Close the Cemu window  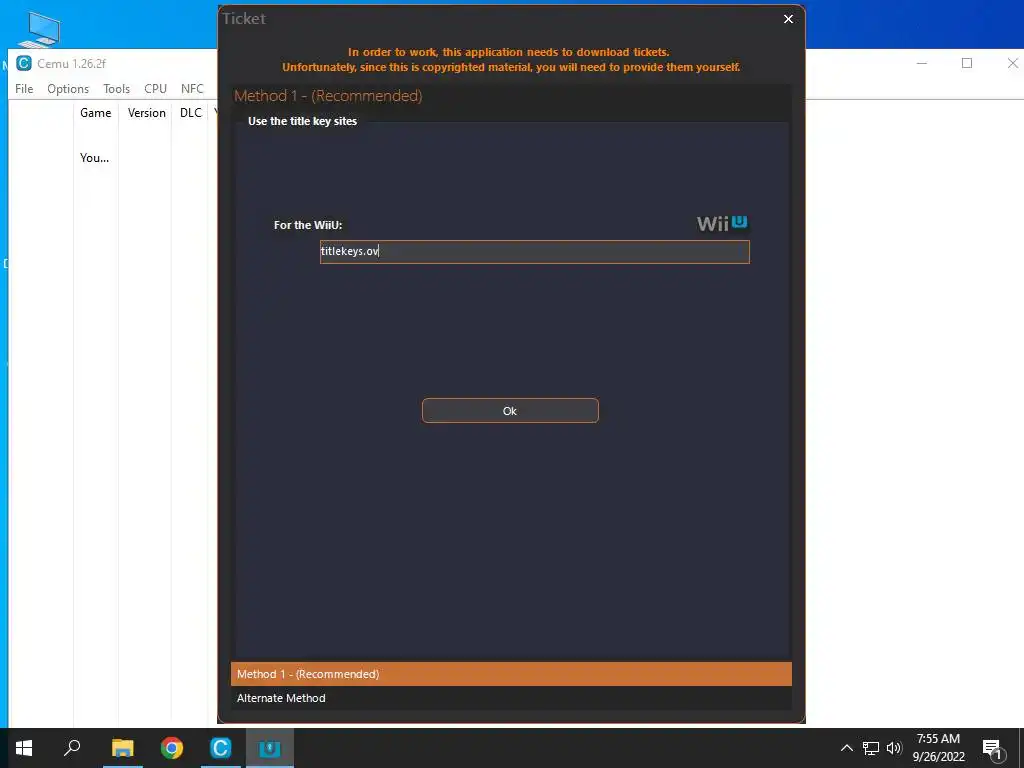coord(1012,63)
